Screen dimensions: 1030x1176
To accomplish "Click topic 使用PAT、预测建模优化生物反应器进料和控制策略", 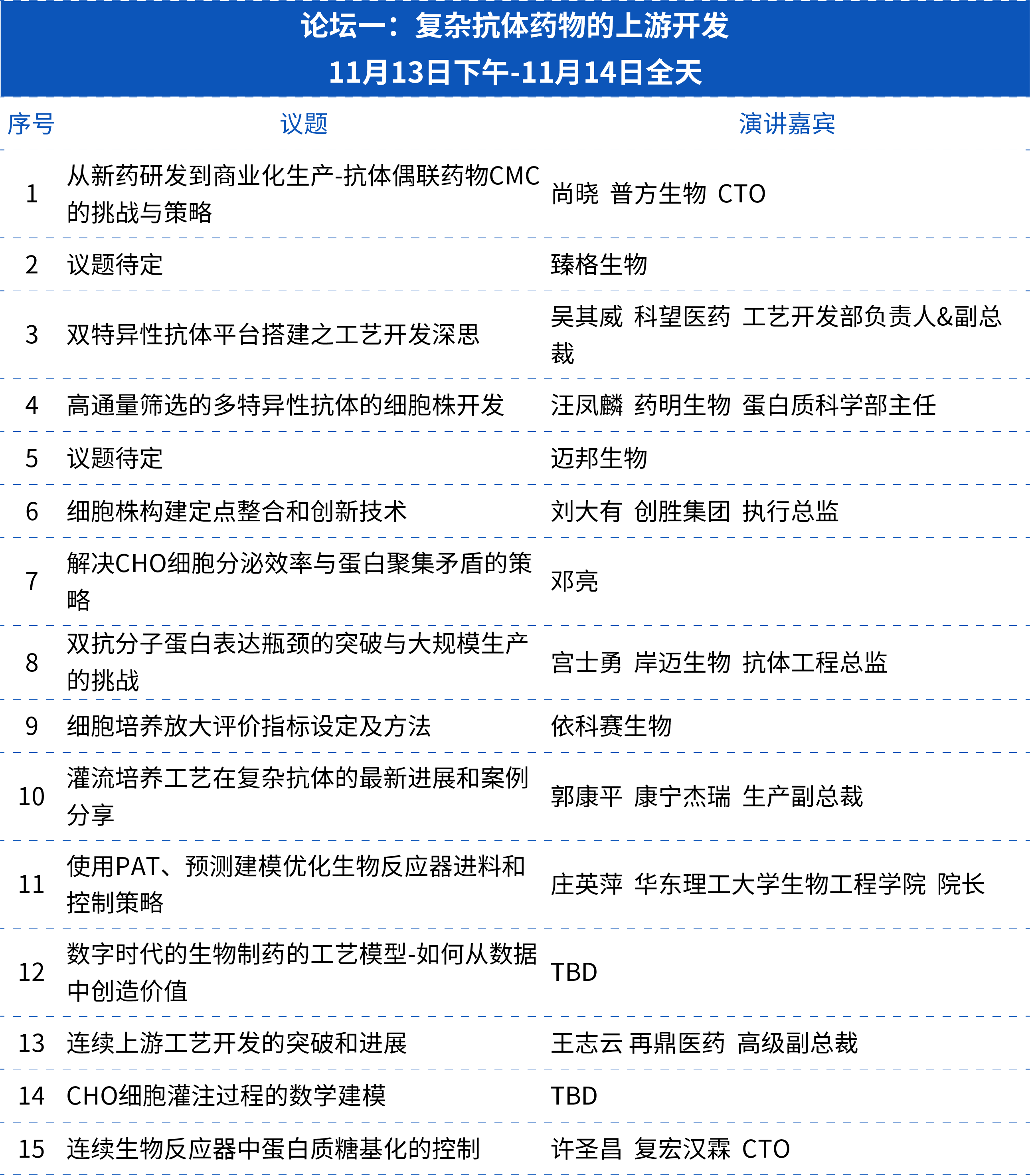I will [x=296, y=885].
